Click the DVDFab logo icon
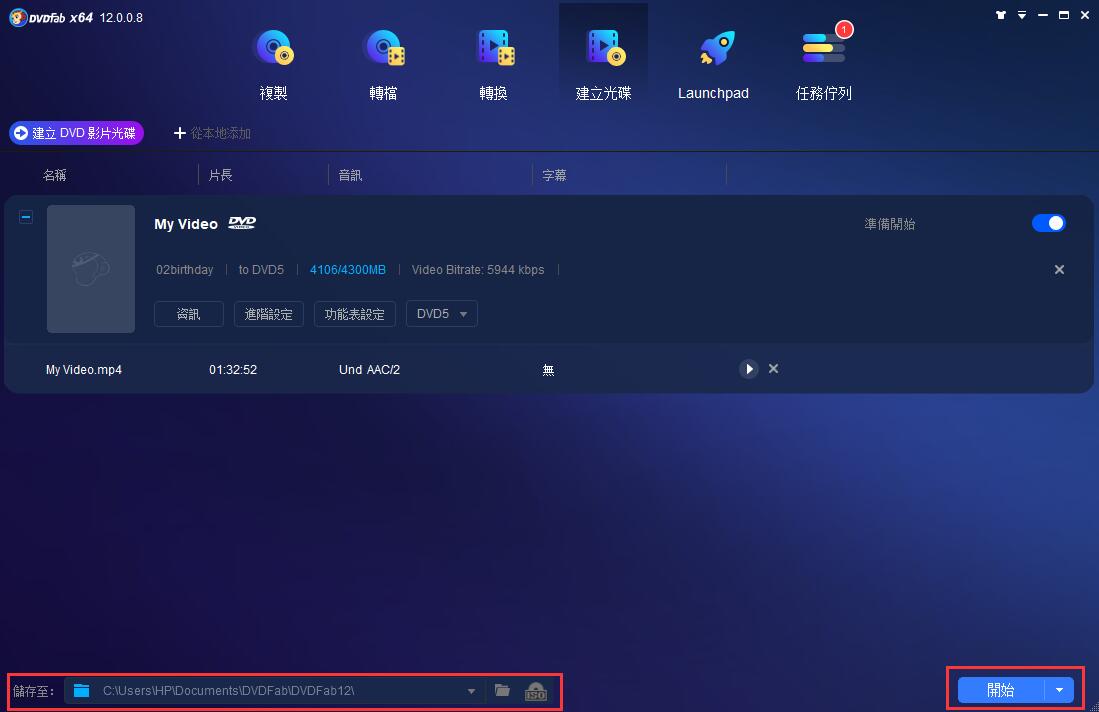 [18, 17]
